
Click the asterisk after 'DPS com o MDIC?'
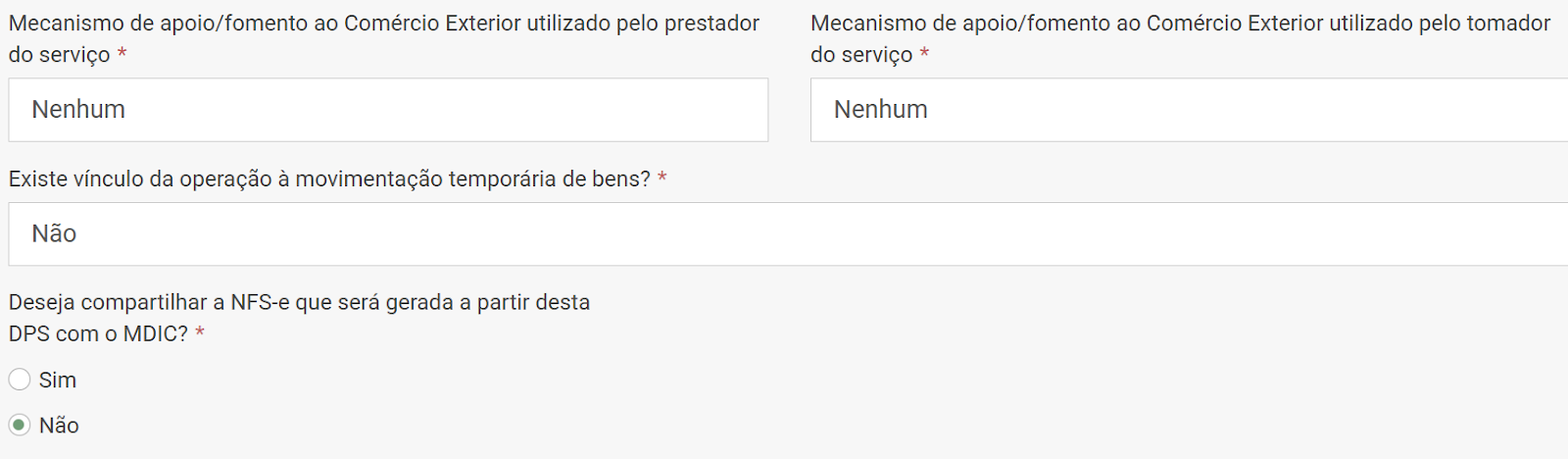tap(200, 333)
